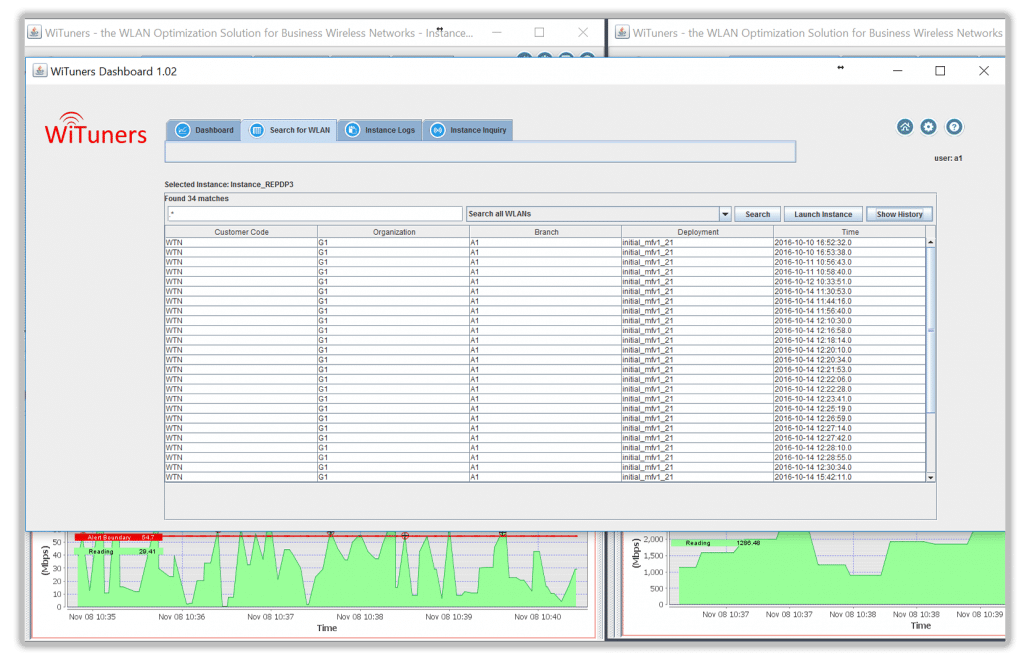The height and width of the screenshot is (660, 1030).
Task: Click the Selected Instance: Instance_REPDP3 label
Action: point(229,185)
